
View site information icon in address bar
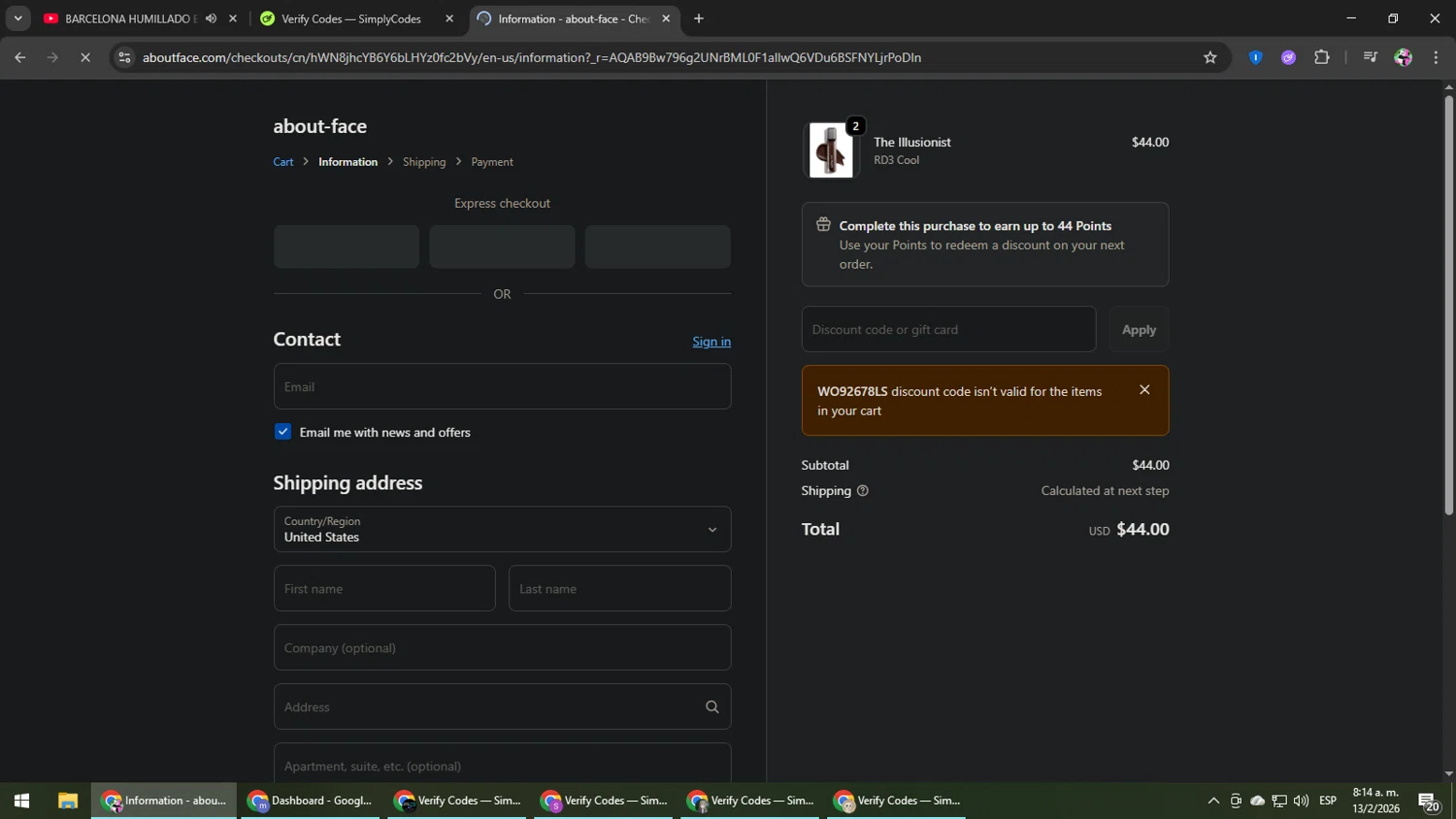(x=123, y=57)
